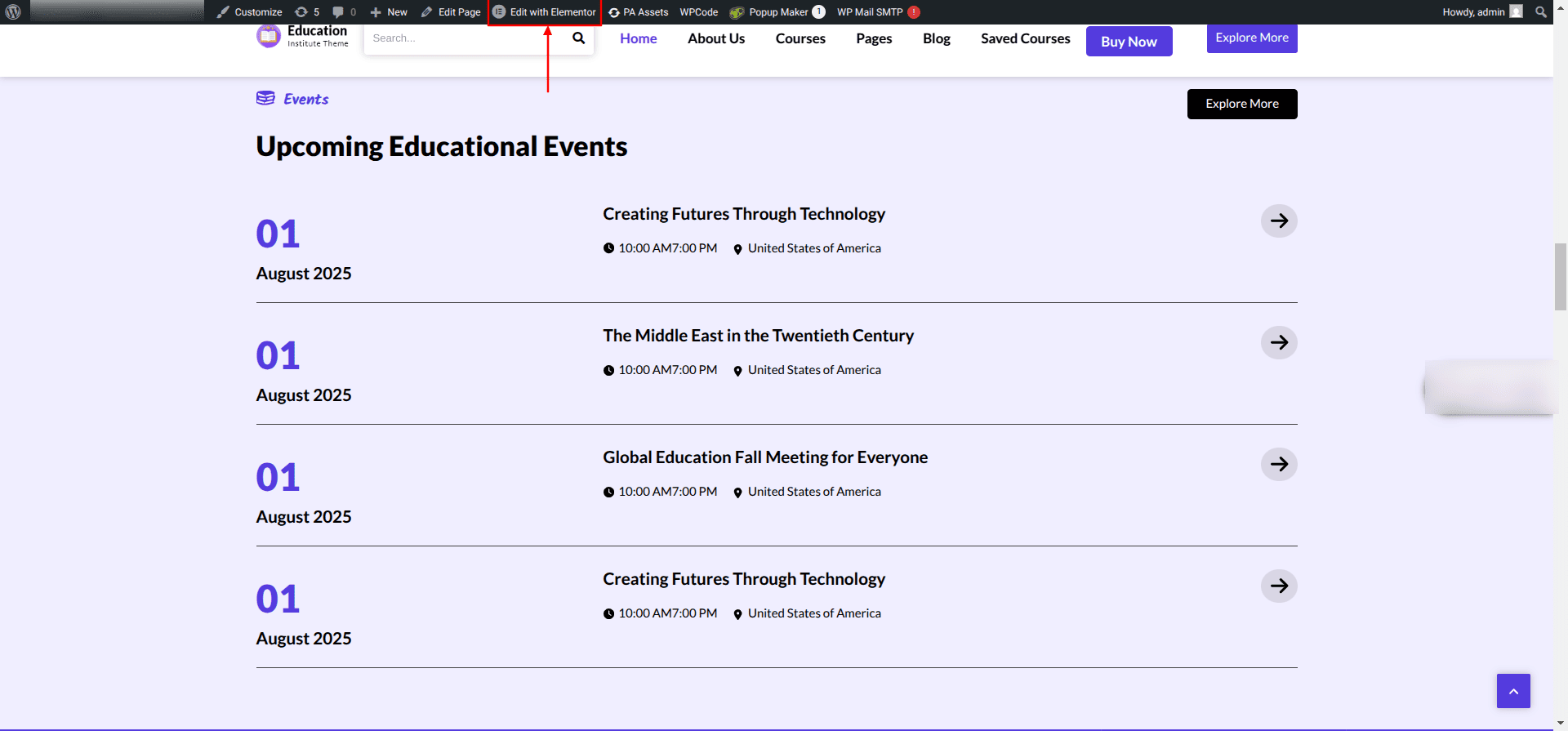The image size is (1568, 731).
Task: Click United States of America under Middle East event
Action: (814, 370)
